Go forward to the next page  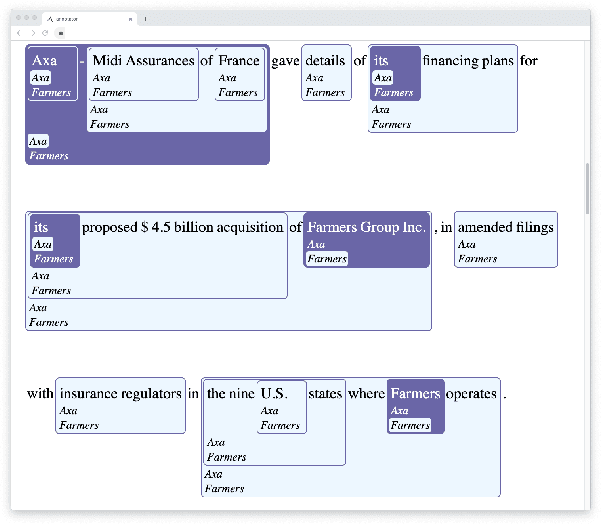click(32, 33)
